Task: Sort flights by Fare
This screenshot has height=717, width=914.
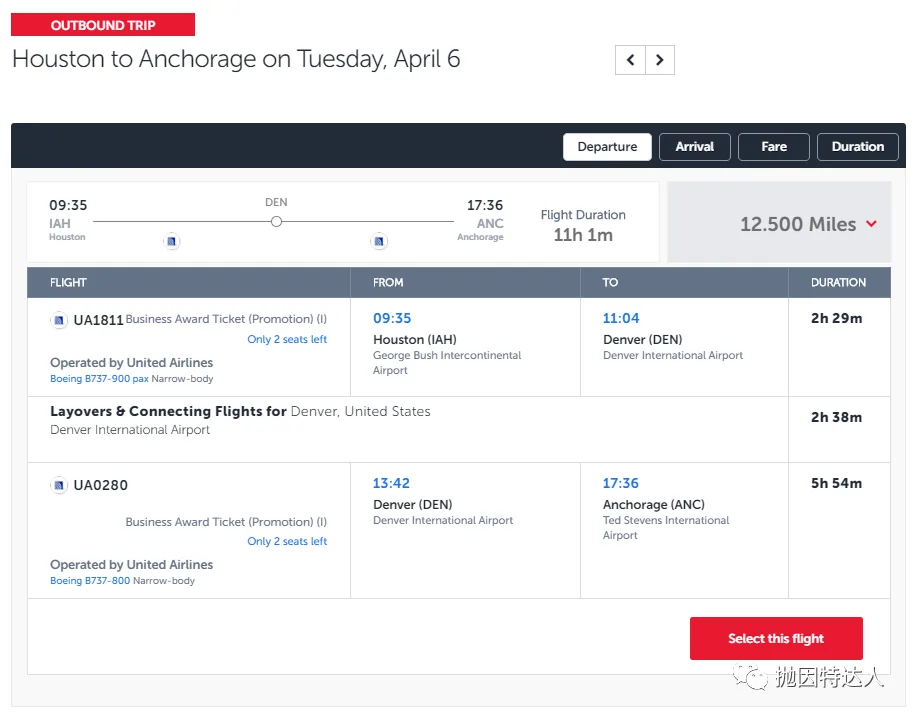Action: (774, 147)
